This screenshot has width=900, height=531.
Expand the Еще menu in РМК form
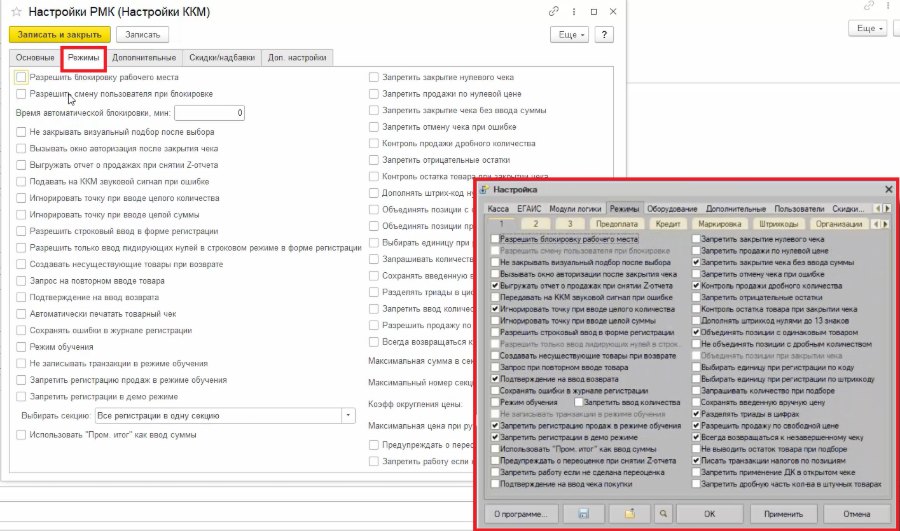[x=569, y=34]
